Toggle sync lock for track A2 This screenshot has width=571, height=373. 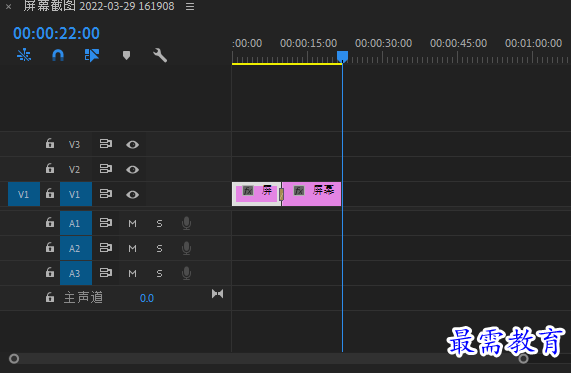(106, 248)
